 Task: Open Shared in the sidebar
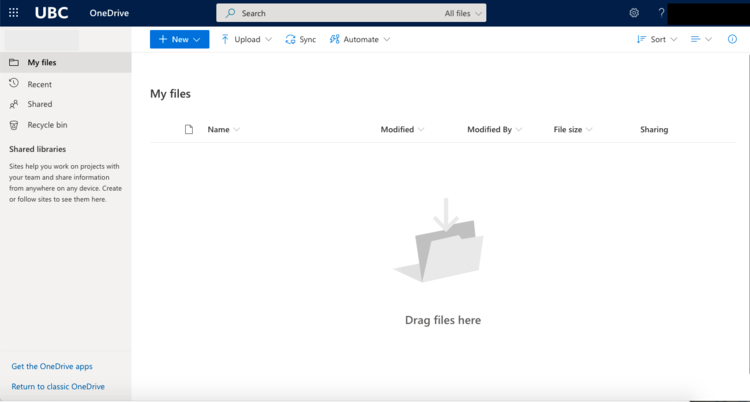pyautogui.click(x=66, y=104)
